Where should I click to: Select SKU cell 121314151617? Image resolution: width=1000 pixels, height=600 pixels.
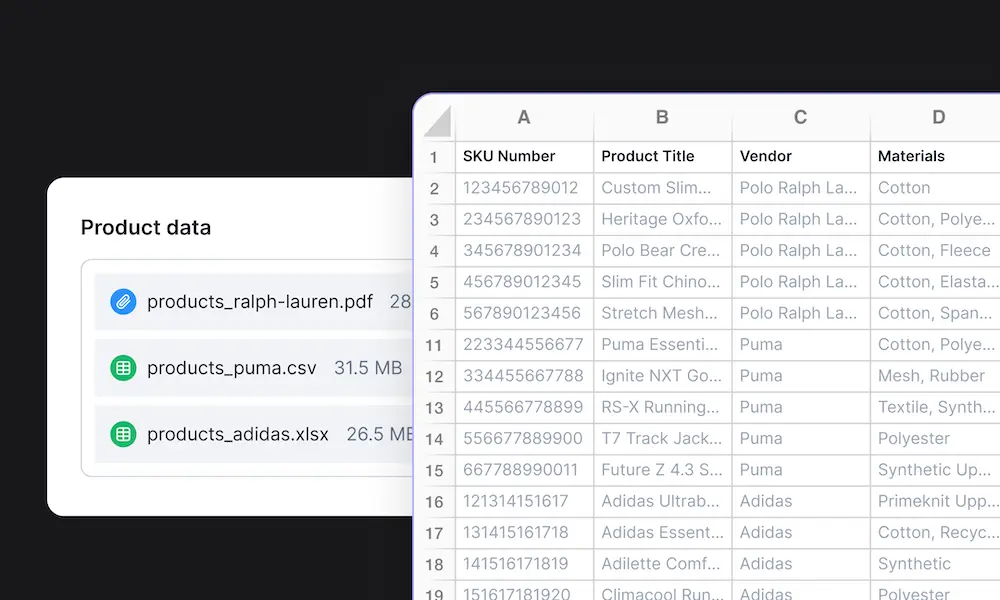[x=524, y=502]
